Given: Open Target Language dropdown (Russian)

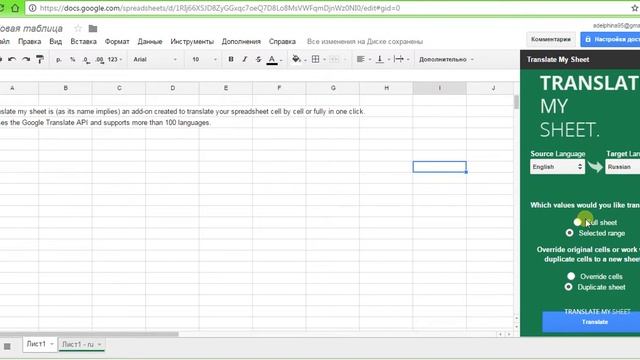Looking at the screenshot, I should [x=622, y=167].
